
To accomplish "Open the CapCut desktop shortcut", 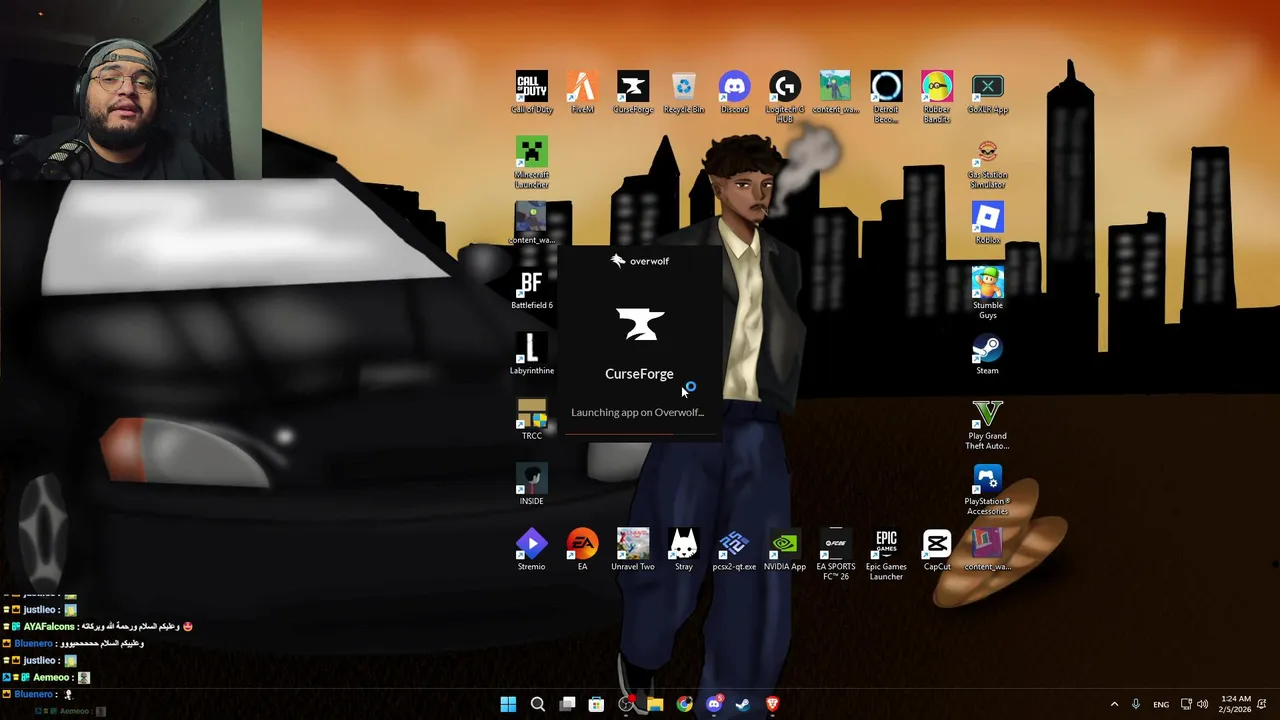I will click(x=937, y=550).
